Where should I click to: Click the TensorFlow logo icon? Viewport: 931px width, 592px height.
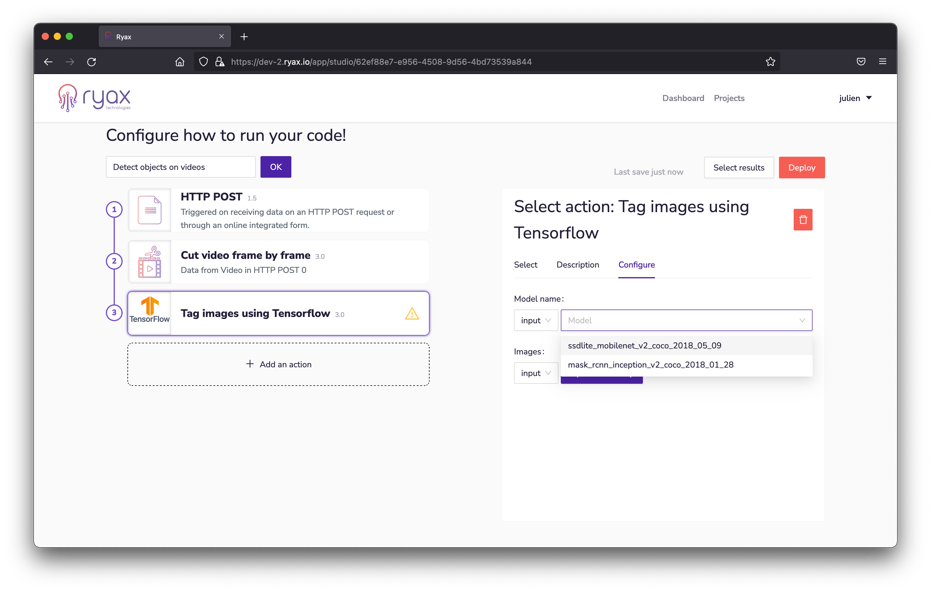tap(149, 310)
